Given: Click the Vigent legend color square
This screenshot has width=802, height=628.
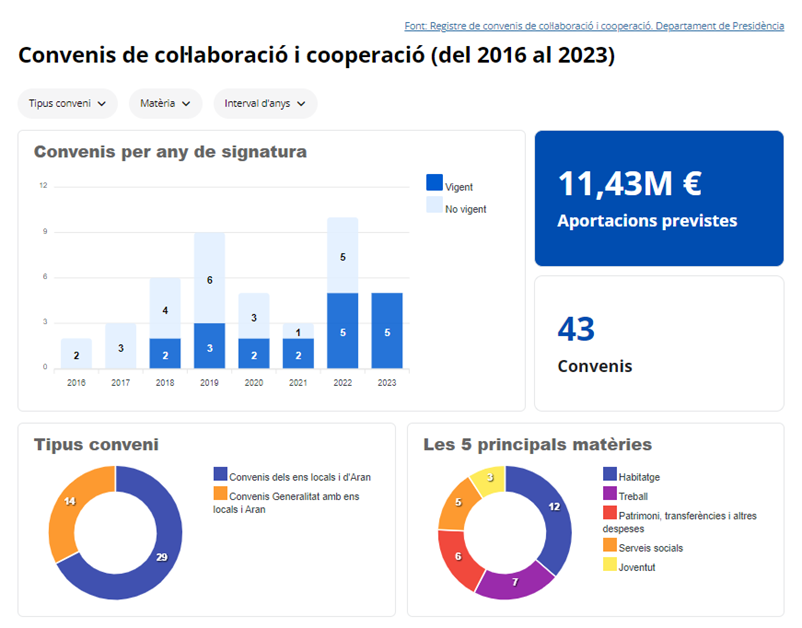Looking at the screenshot, I should pos(434,183).
